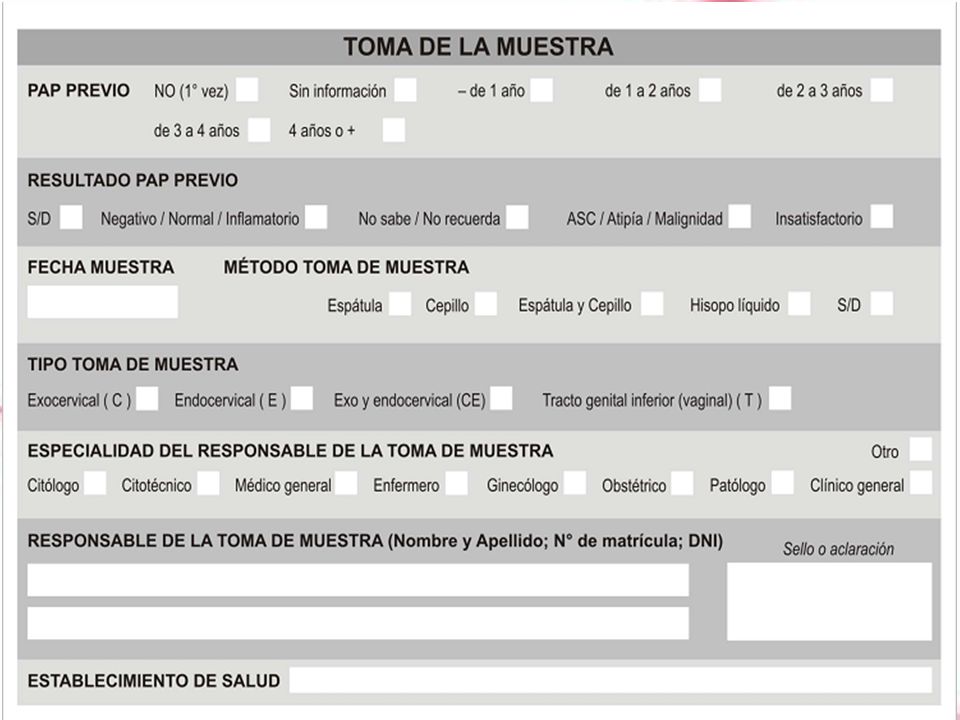Click the TIPO TOMA DE MUESTRA heading
960x720 pixels.
click(x=133, y=365)
